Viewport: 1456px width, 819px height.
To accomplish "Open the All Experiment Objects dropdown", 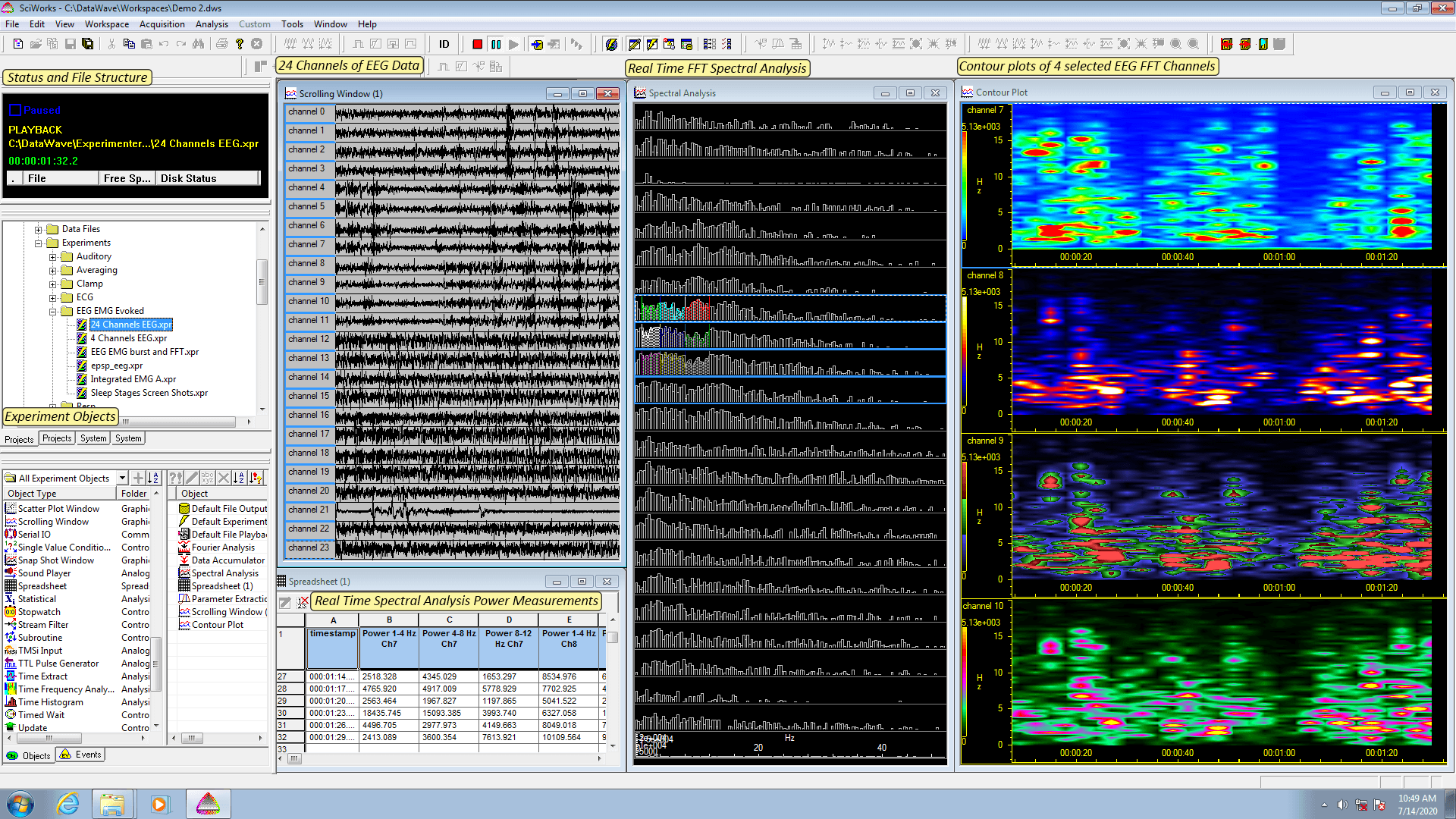I will pyautogui.click(x=122, y=478).
